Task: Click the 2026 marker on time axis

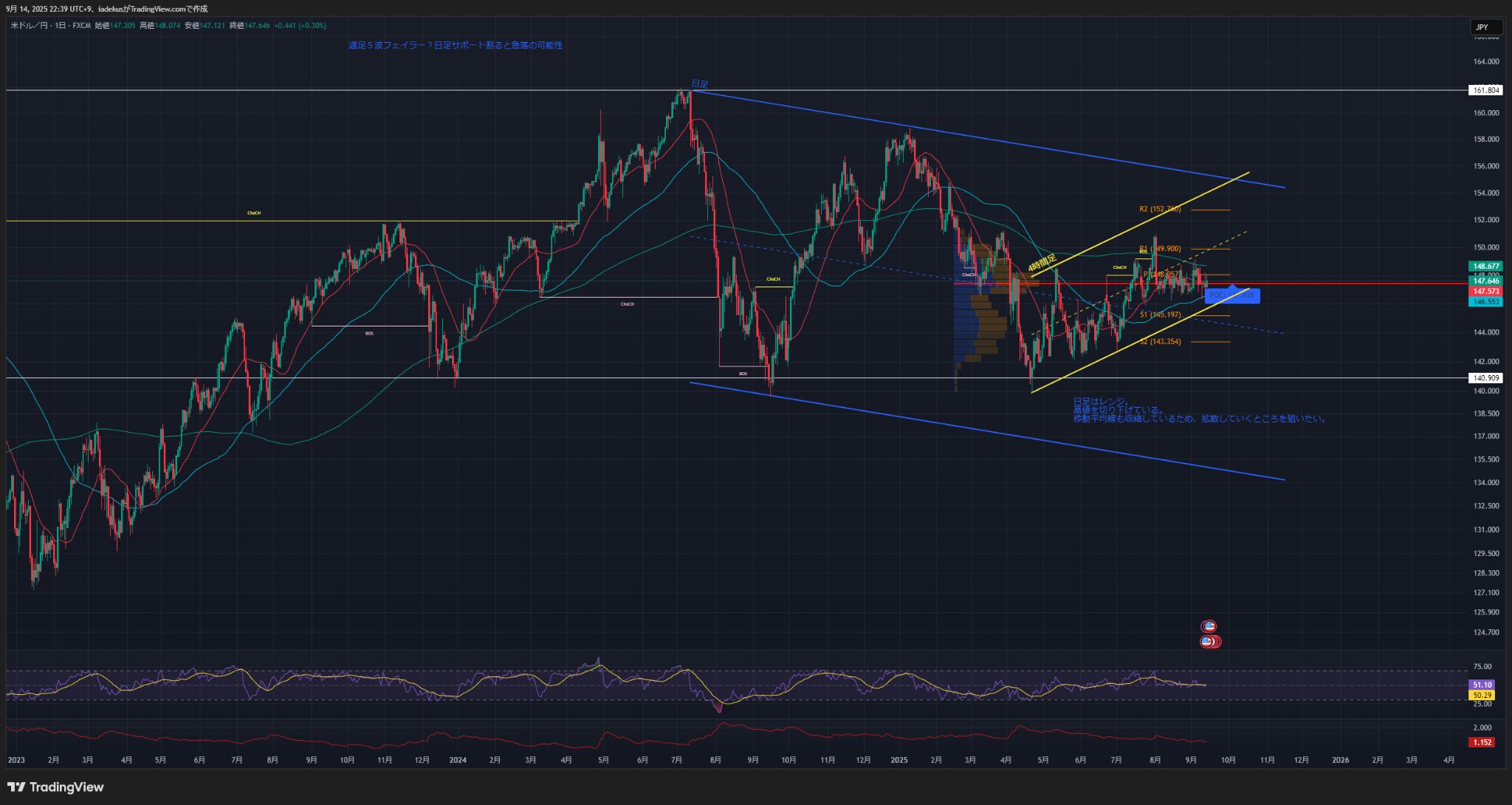Action: click(x=1340, y=760)
